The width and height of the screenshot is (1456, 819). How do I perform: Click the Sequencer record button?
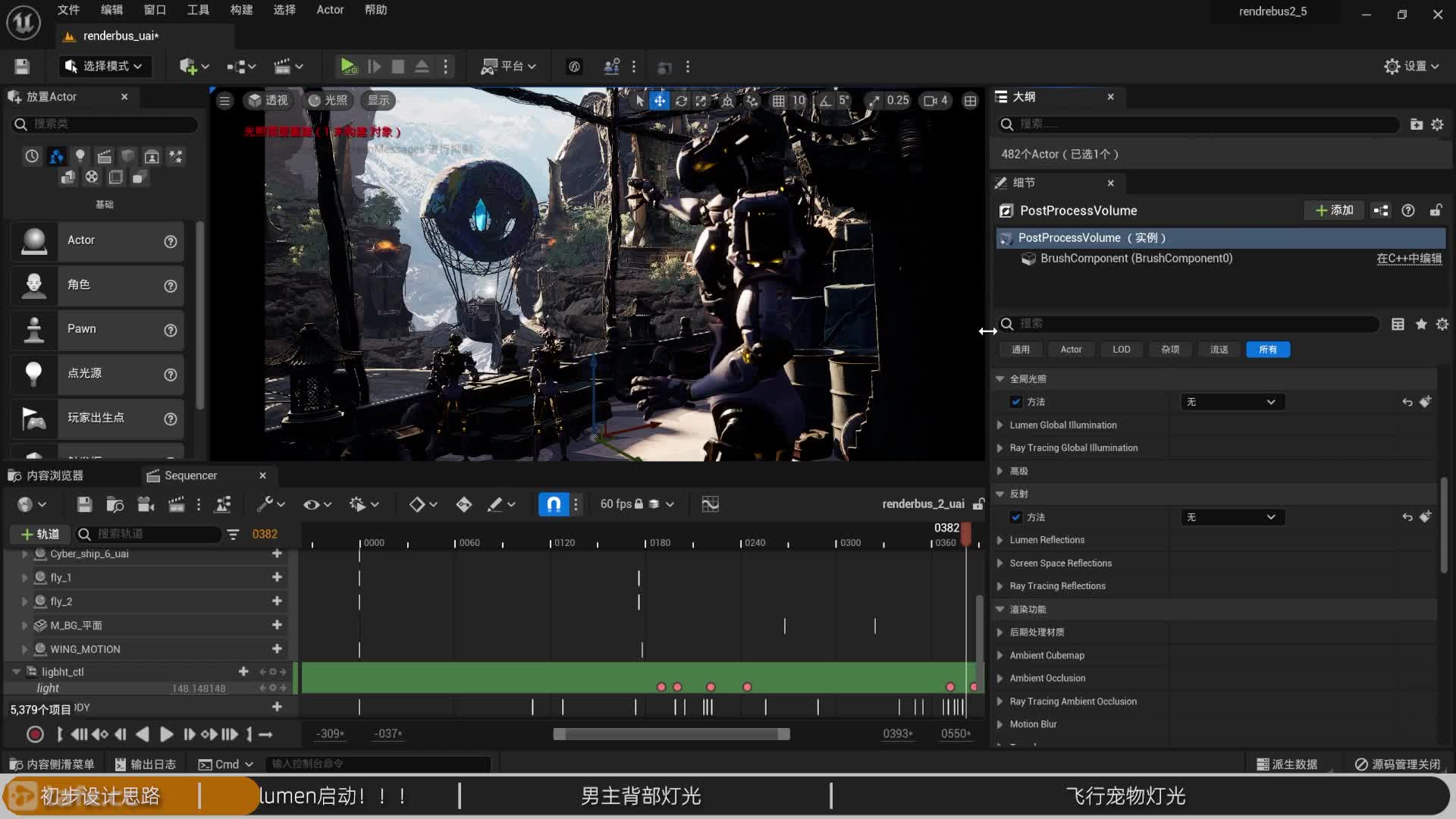click(35, 734)
